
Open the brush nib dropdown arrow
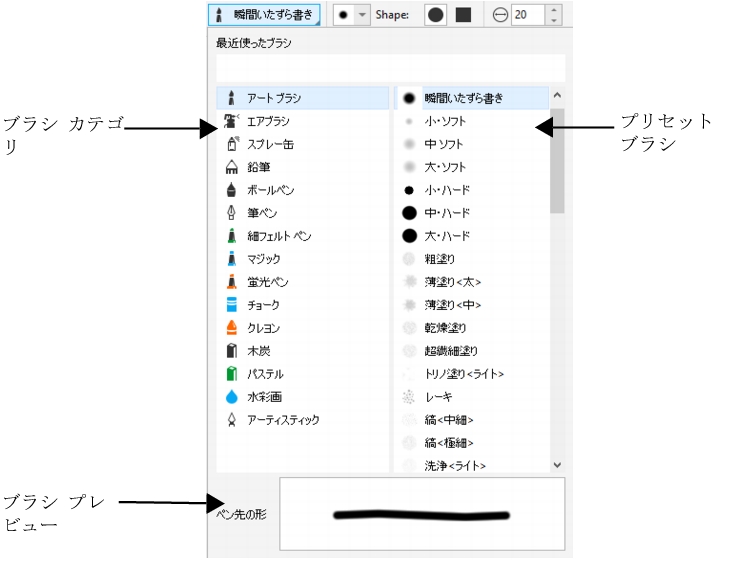coord(363,15)
